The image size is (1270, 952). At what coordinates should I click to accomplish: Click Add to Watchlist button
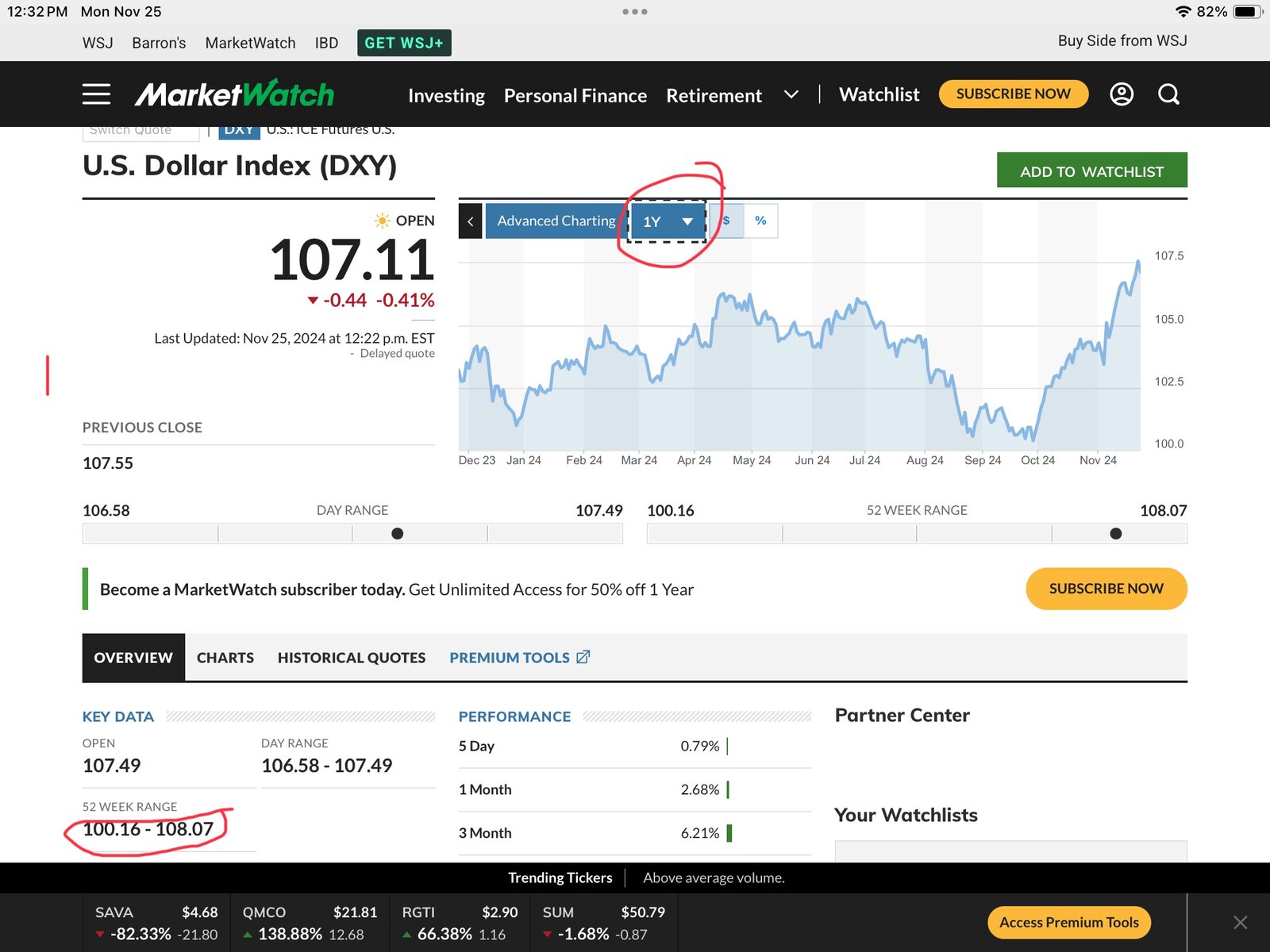click(1091, 171)
